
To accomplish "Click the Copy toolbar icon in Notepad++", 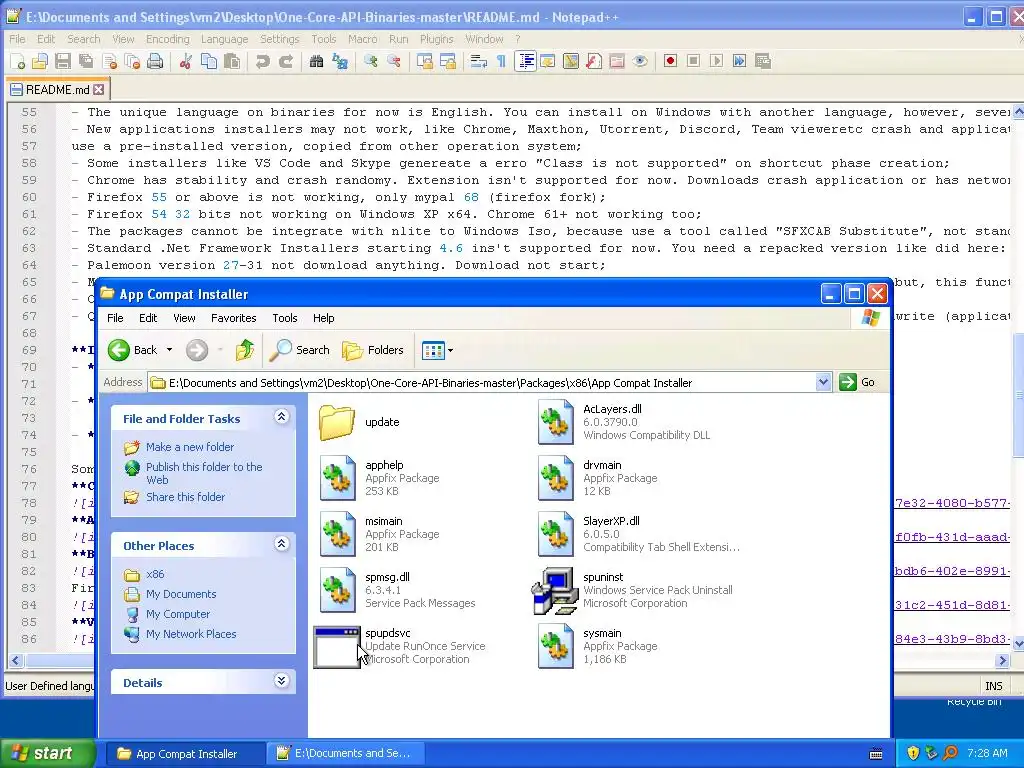I will (x=209, y=61).
